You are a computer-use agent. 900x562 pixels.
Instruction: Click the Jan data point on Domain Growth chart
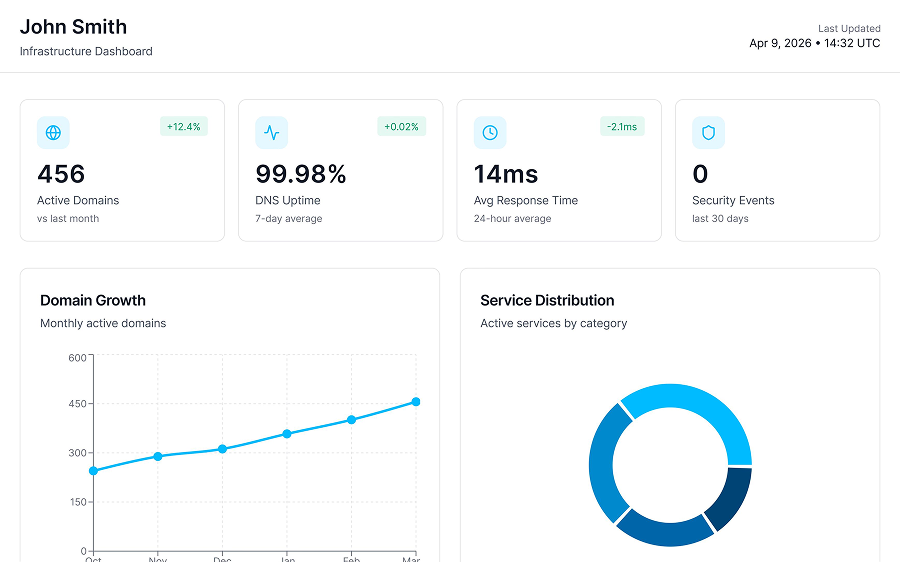(287, 434)
